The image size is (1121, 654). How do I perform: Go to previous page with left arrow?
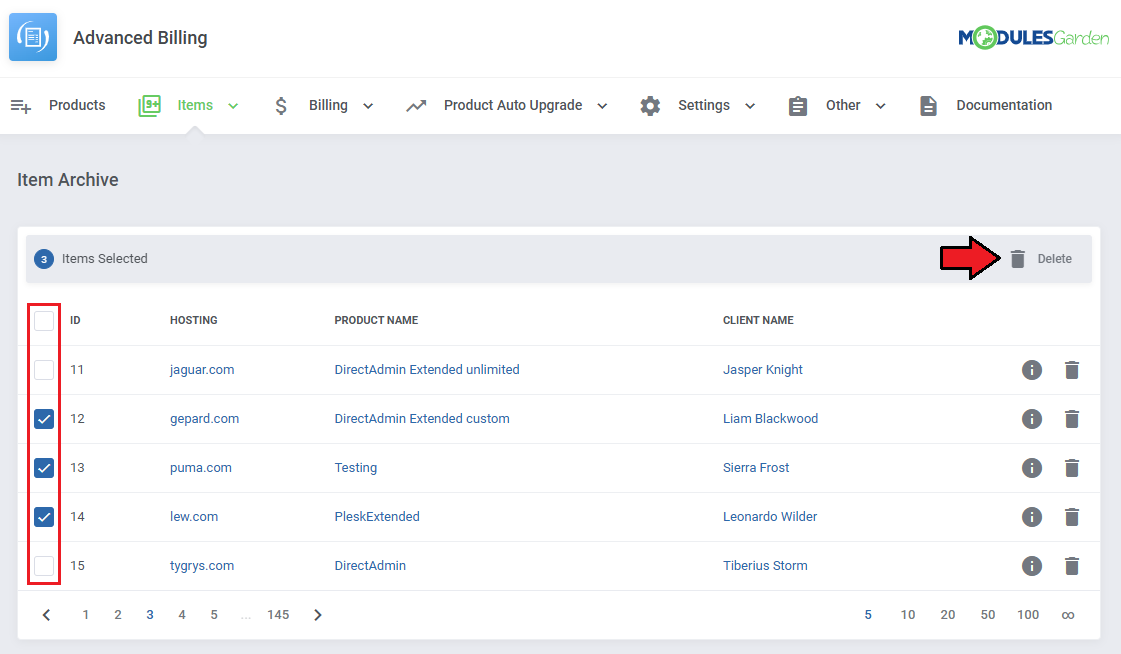46,615
